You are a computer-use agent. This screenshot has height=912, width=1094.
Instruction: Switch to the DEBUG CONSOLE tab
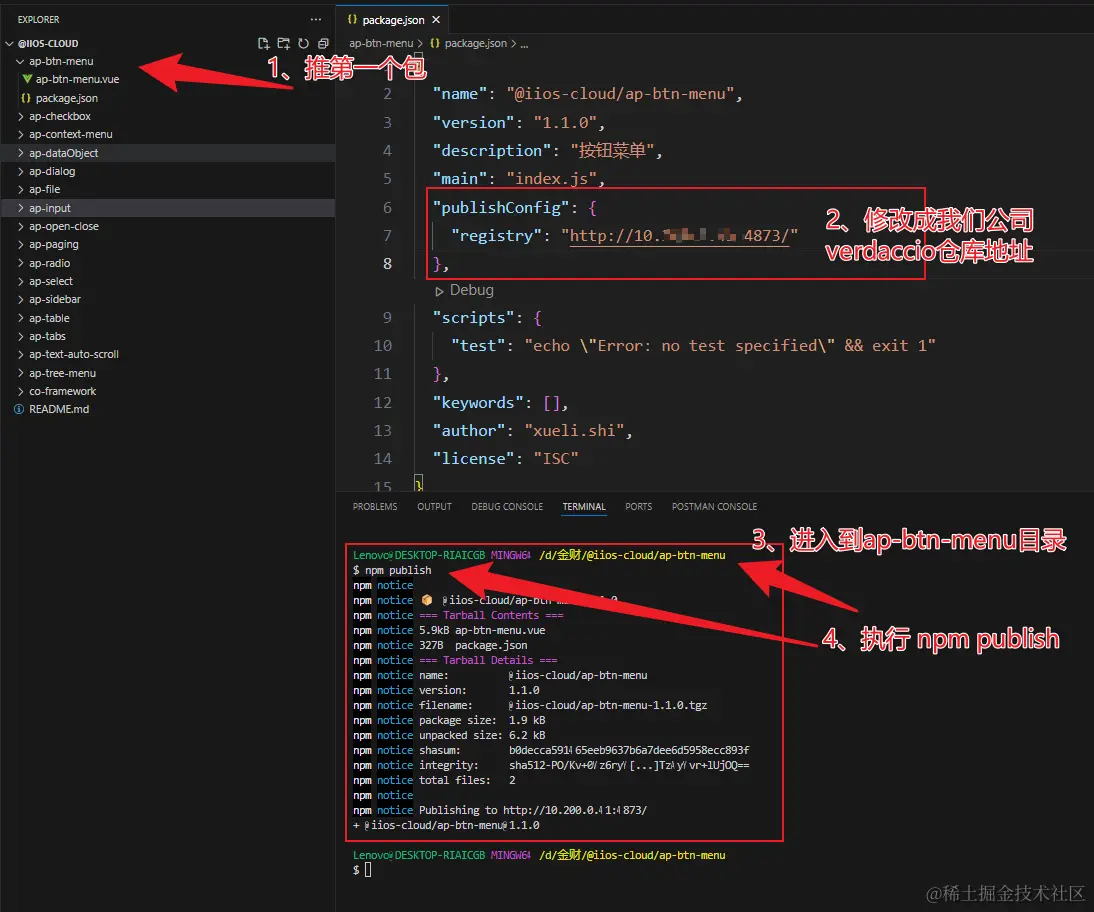(507, 507)
